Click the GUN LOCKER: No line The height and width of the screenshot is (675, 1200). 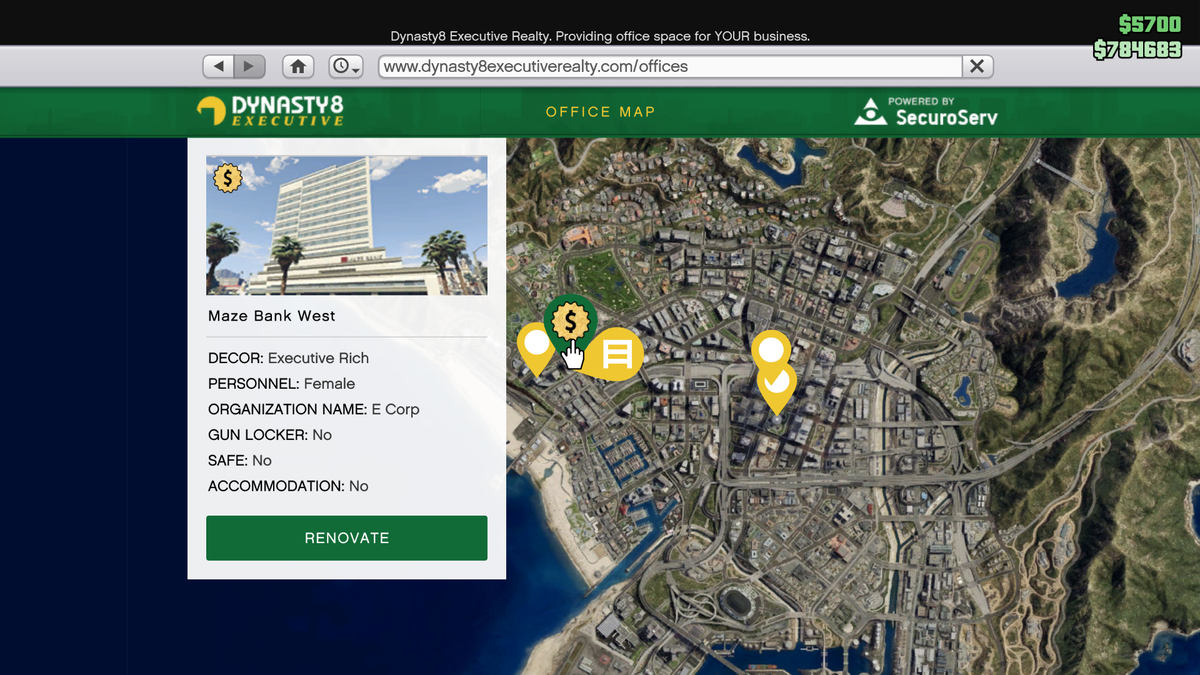coord(270,435)
